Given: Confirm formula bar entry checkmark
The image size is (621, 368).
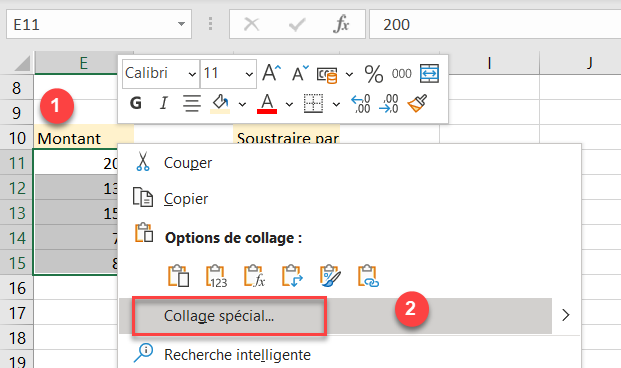Looking at the screenshot, I should coord(297,25).
